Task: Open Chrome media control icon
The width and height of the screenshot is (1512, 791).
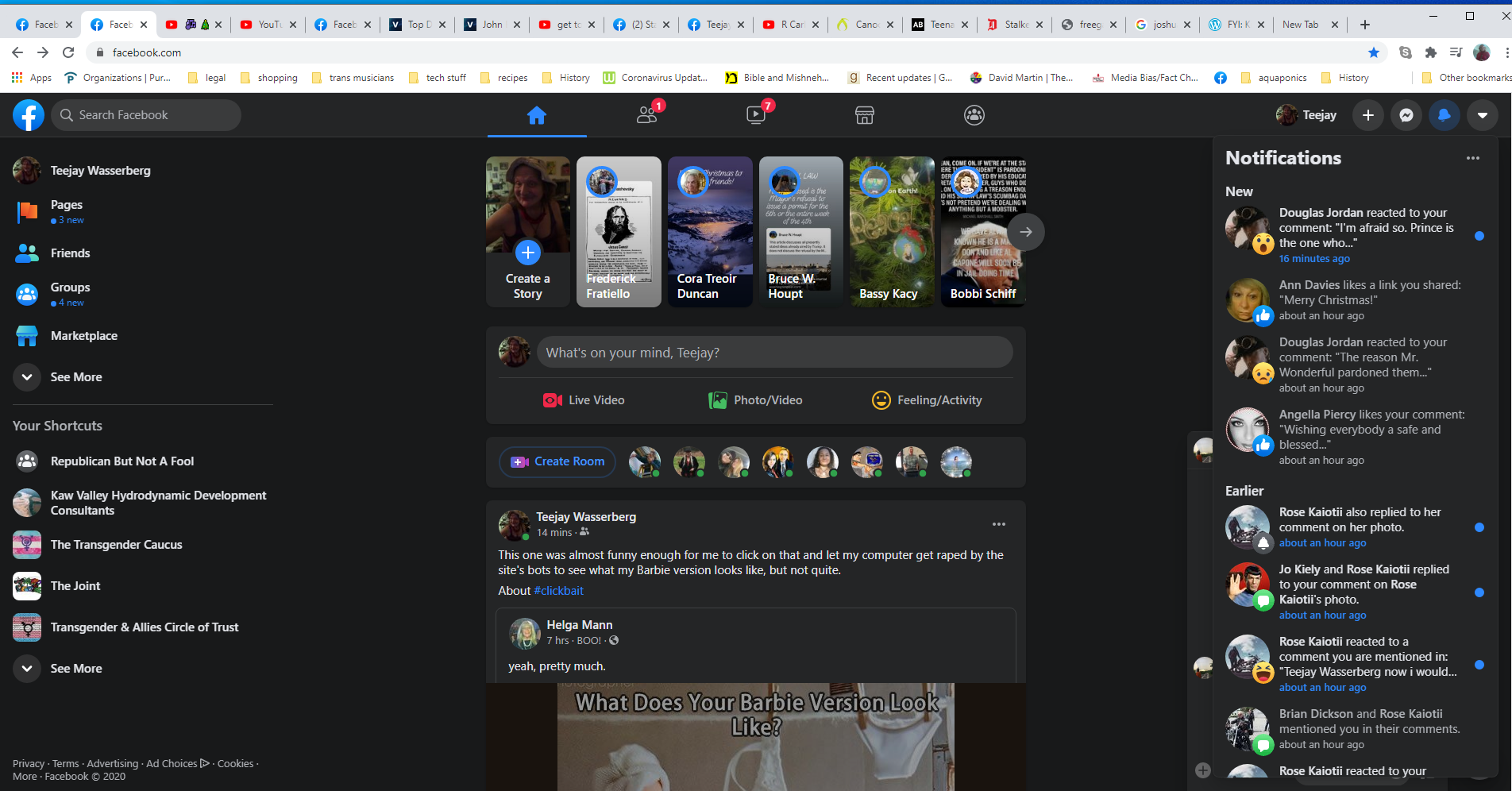Action: tap(1456, 52)
